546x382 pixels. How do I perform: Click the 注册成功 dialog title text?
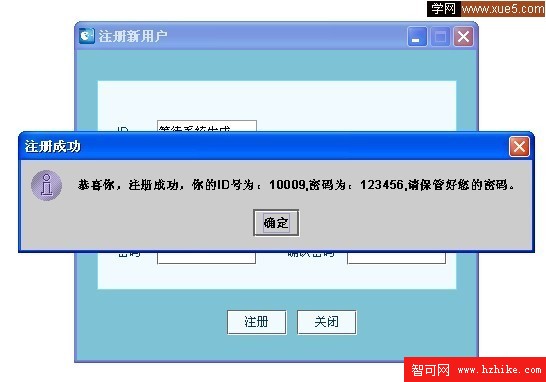(x=53, y=147)
